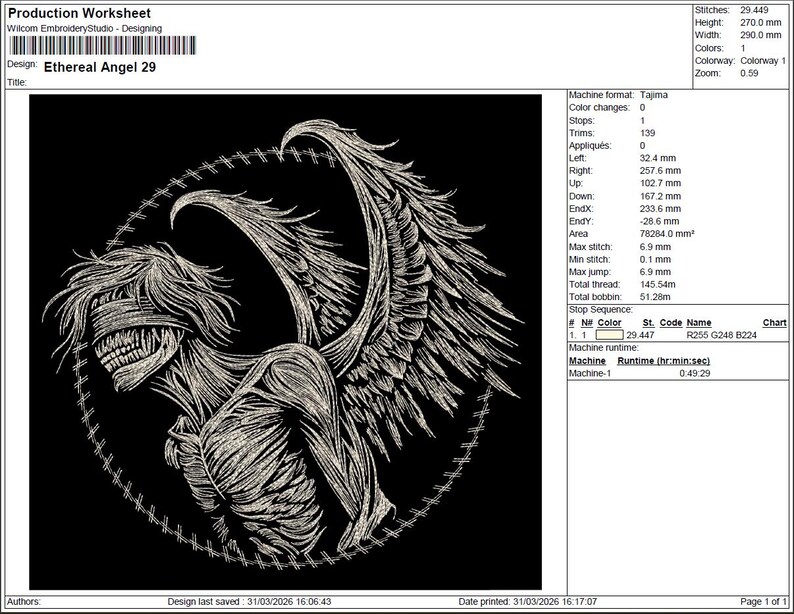Click the Left value 32.4 mm
This screenshot has width=794, height=614.
[658, 158]
